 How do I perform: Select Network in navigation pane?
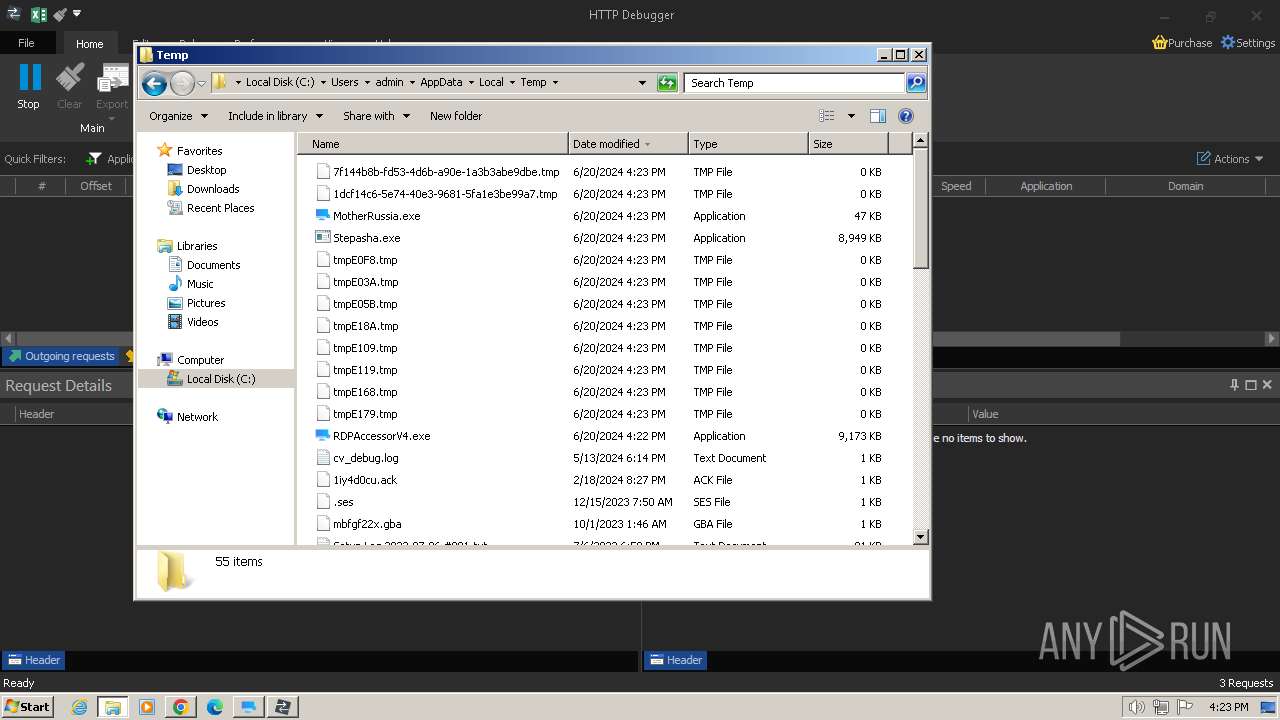[197, 417]
